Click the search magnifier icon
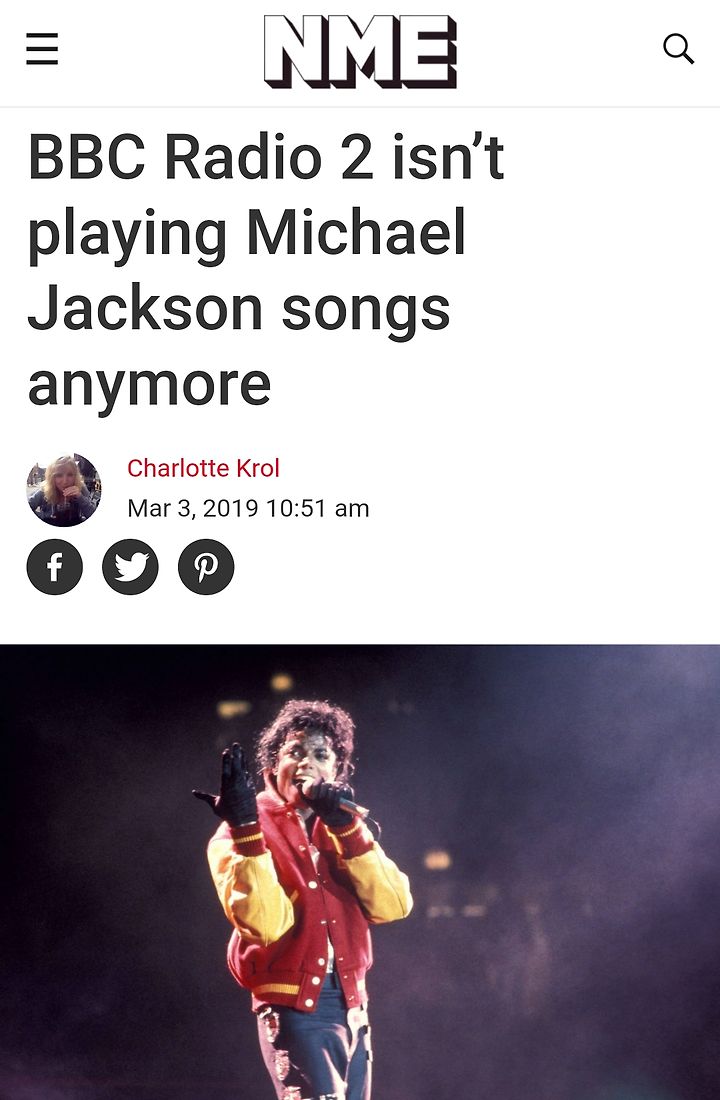 click(679, 49)
